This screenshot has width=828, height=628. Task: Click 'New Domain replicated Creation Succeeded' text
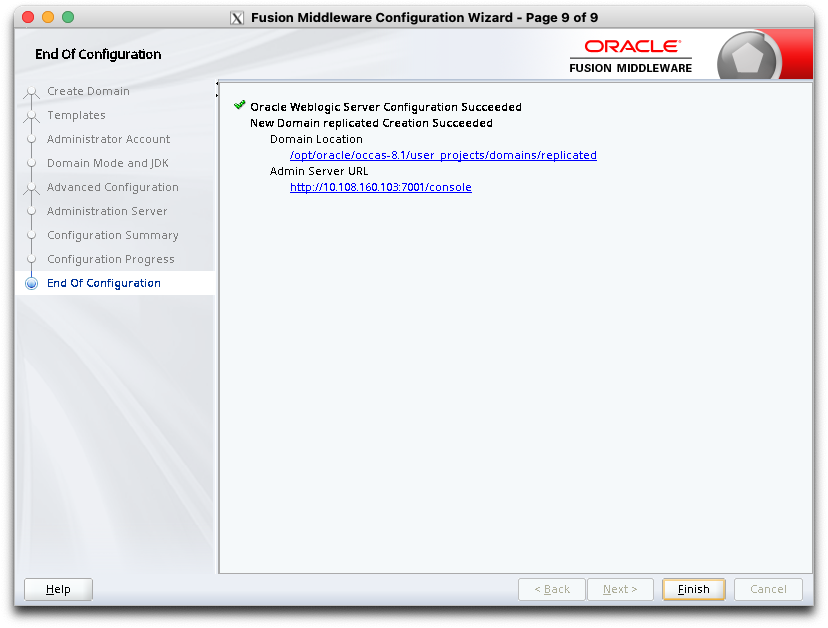coord(371,123)
